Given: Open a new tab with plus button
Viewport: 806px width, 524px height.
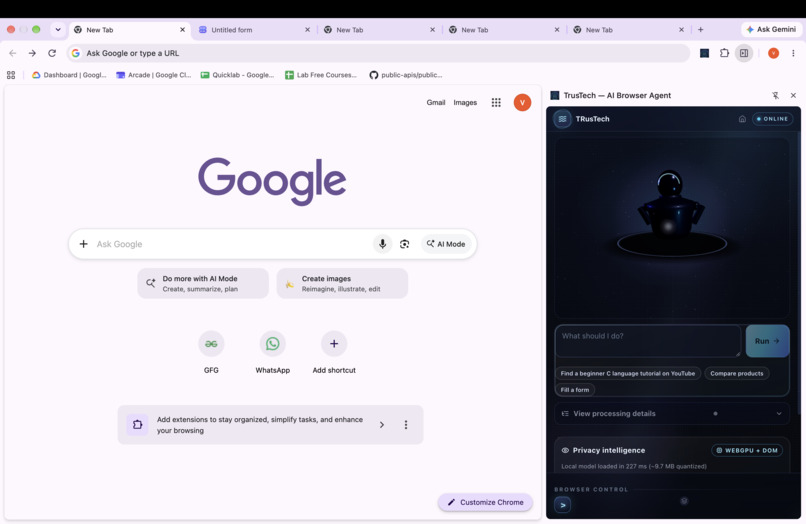Looking at the screenshot, I should coord(700,30).
